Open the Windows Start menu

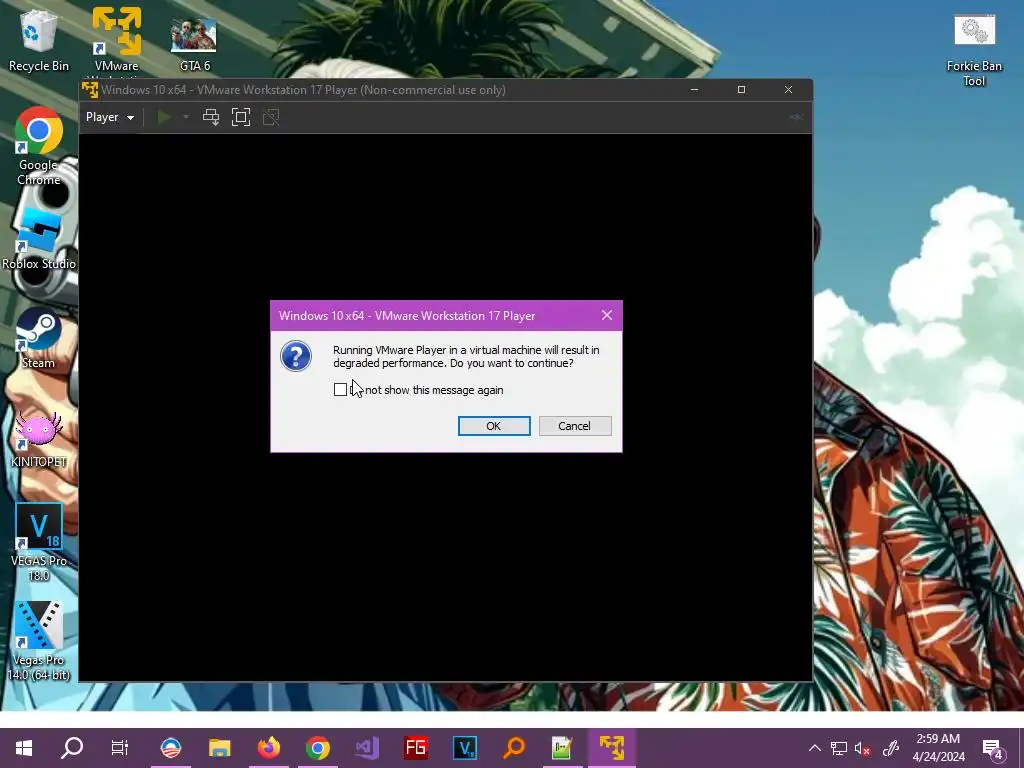click(x=24, y=748)
